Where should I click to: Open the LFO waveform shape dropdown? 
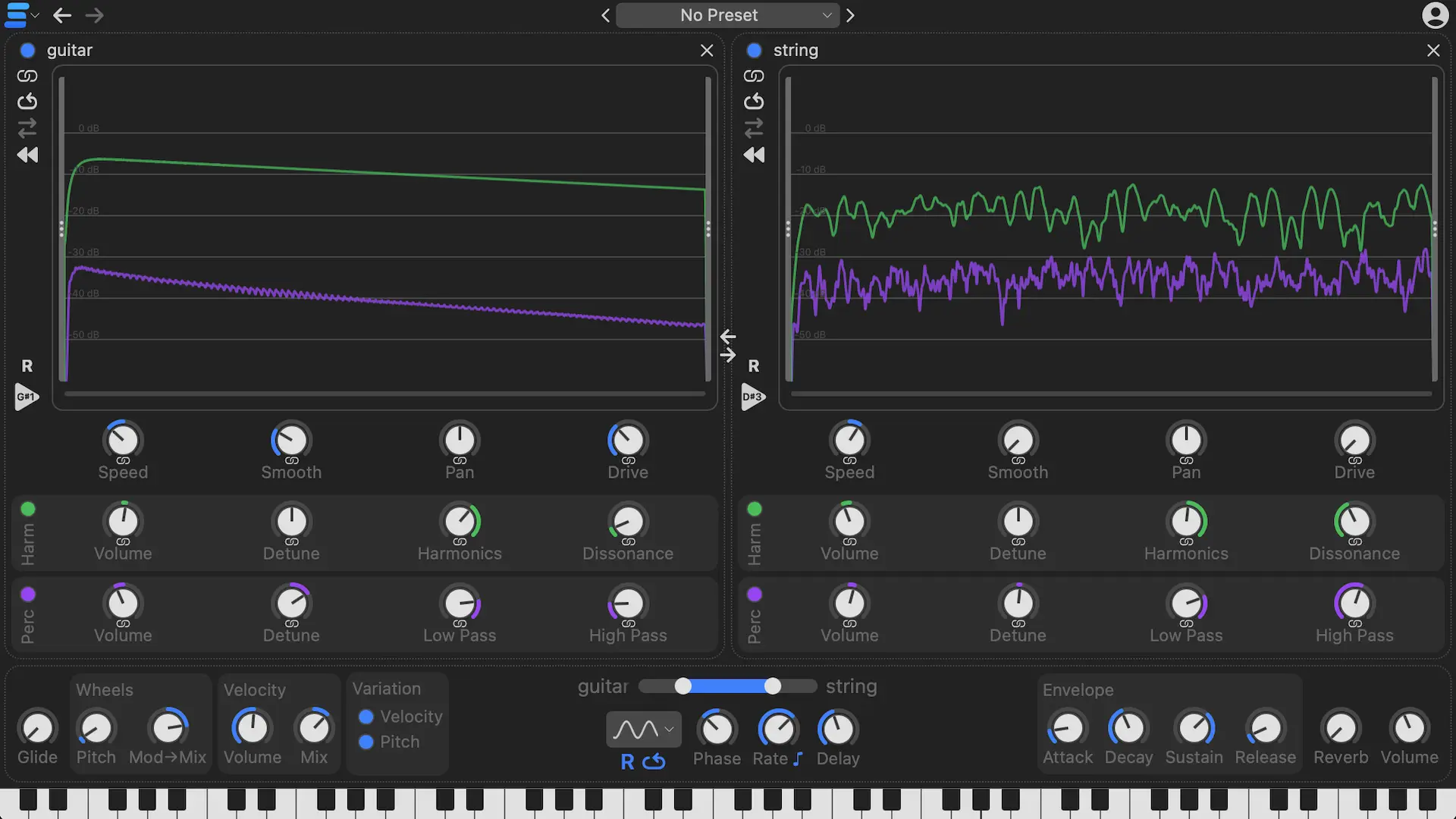click(644, 730)
